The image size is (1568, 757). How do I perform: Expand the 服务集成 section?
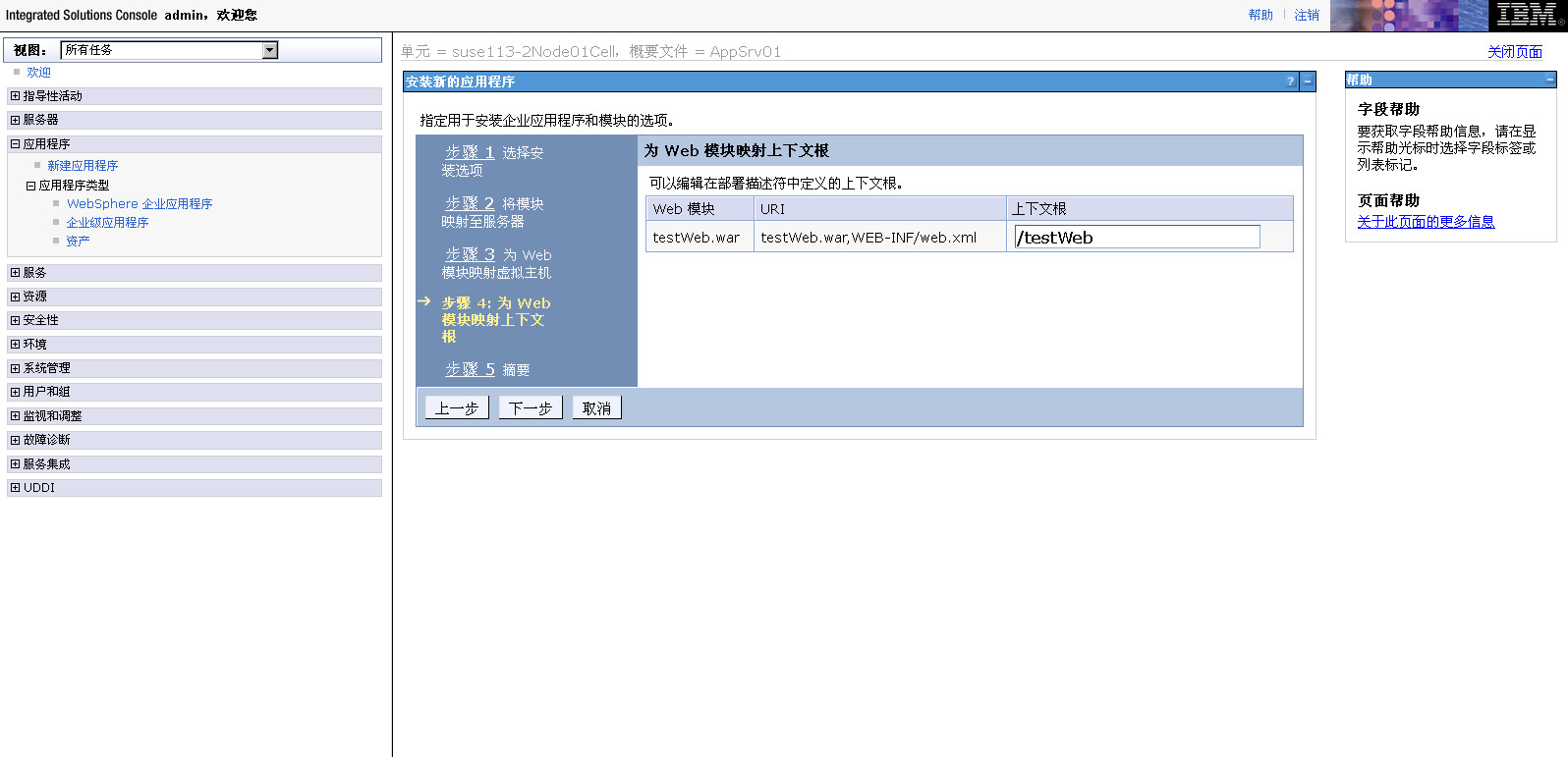(x=15, y=464)
